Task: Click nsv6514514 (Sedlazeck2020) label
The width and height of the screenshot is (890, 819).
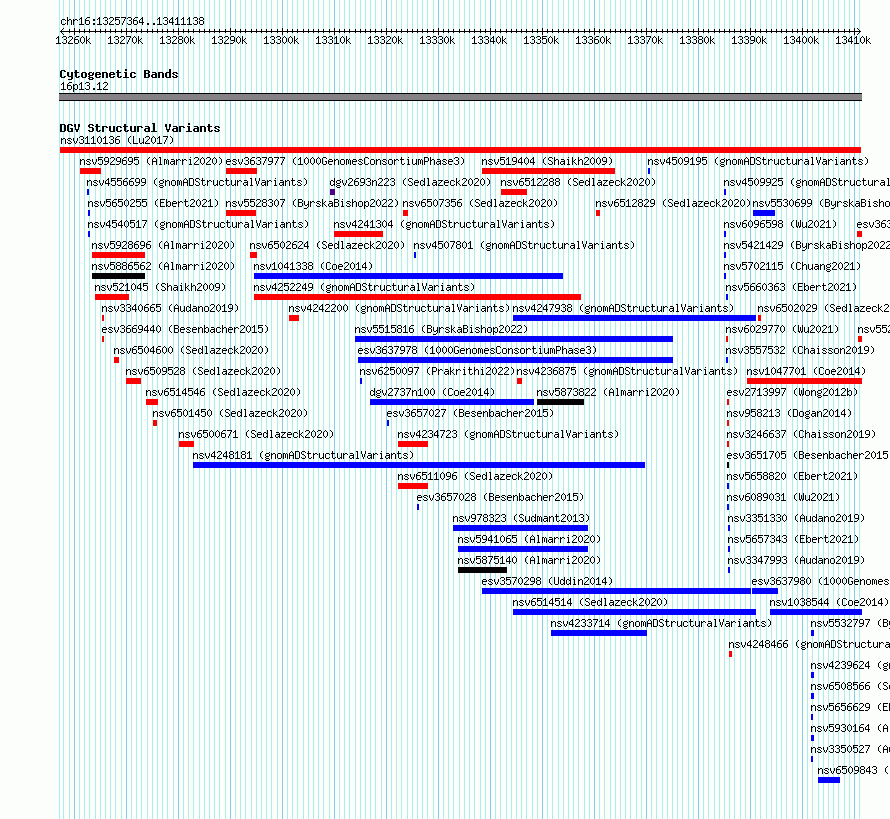Action: click(590, 602)
